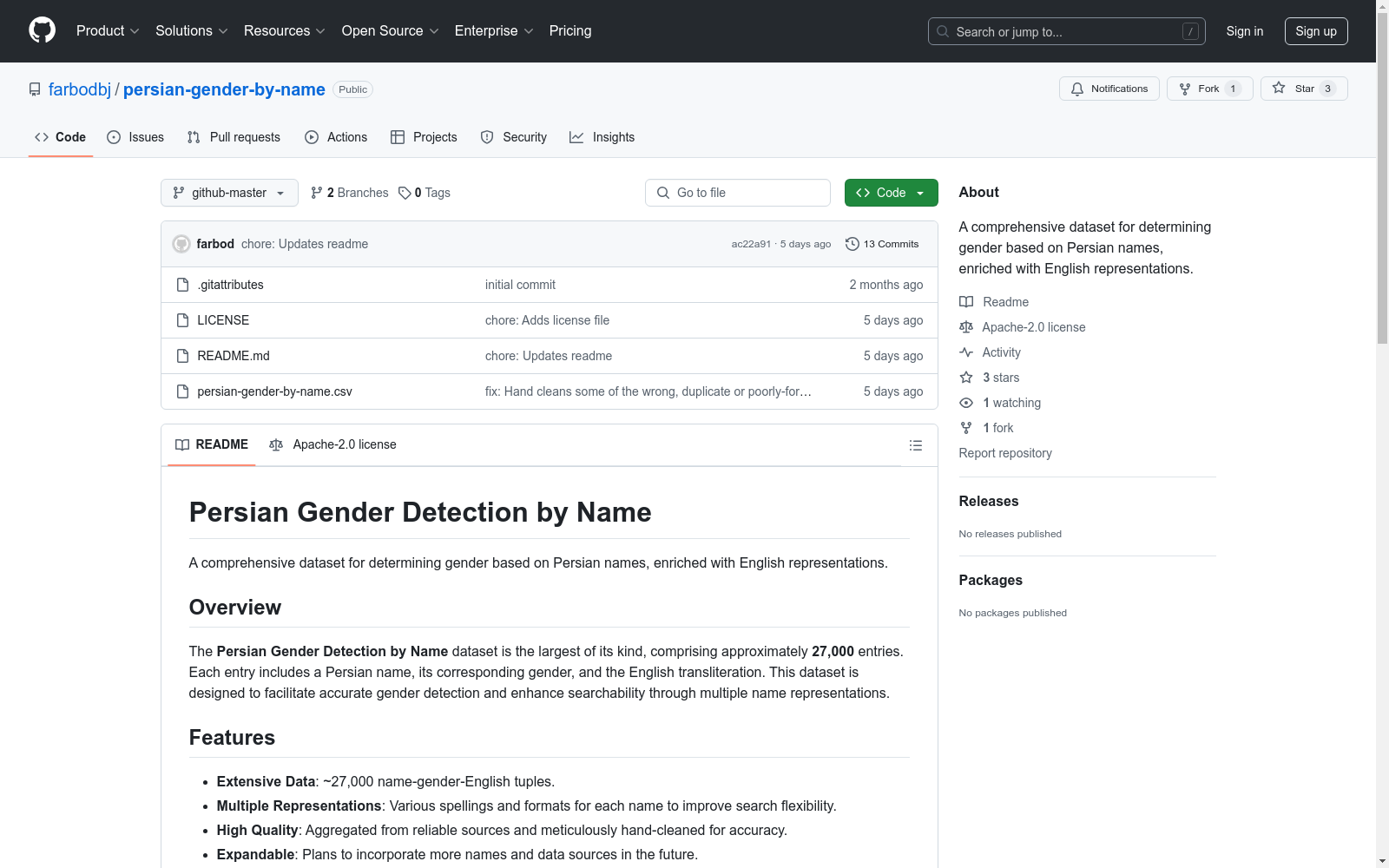Click the repository icon beside farbodbj
This screenshot has width=1389, height=868.
[35, 89]
